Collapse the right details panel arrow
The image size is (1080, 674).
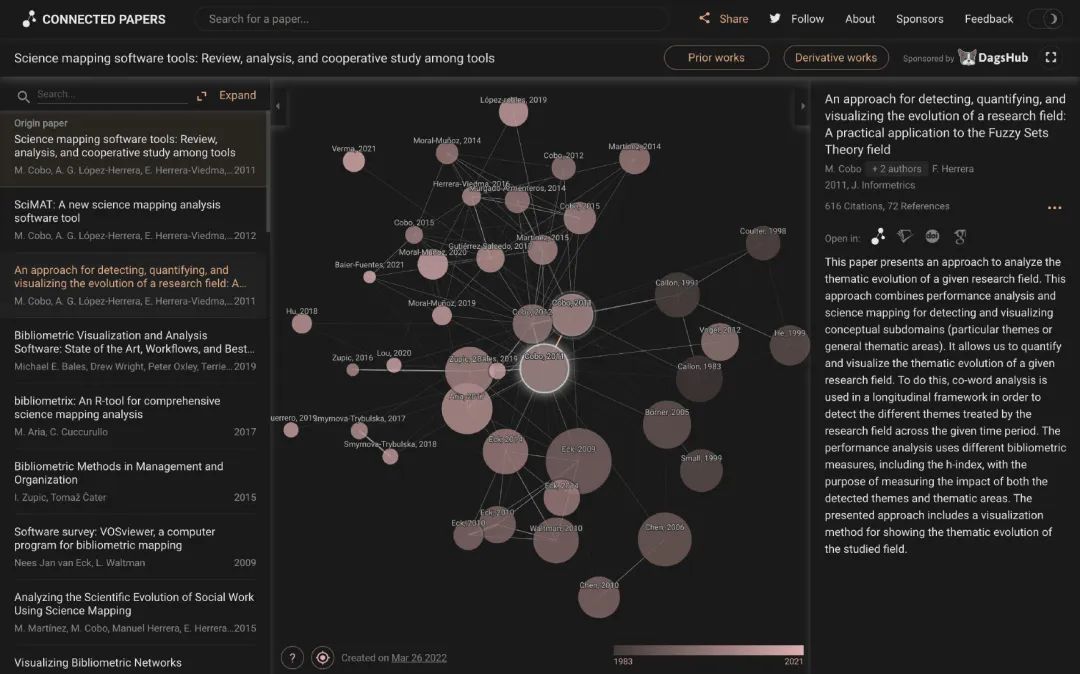coord(802,106)
